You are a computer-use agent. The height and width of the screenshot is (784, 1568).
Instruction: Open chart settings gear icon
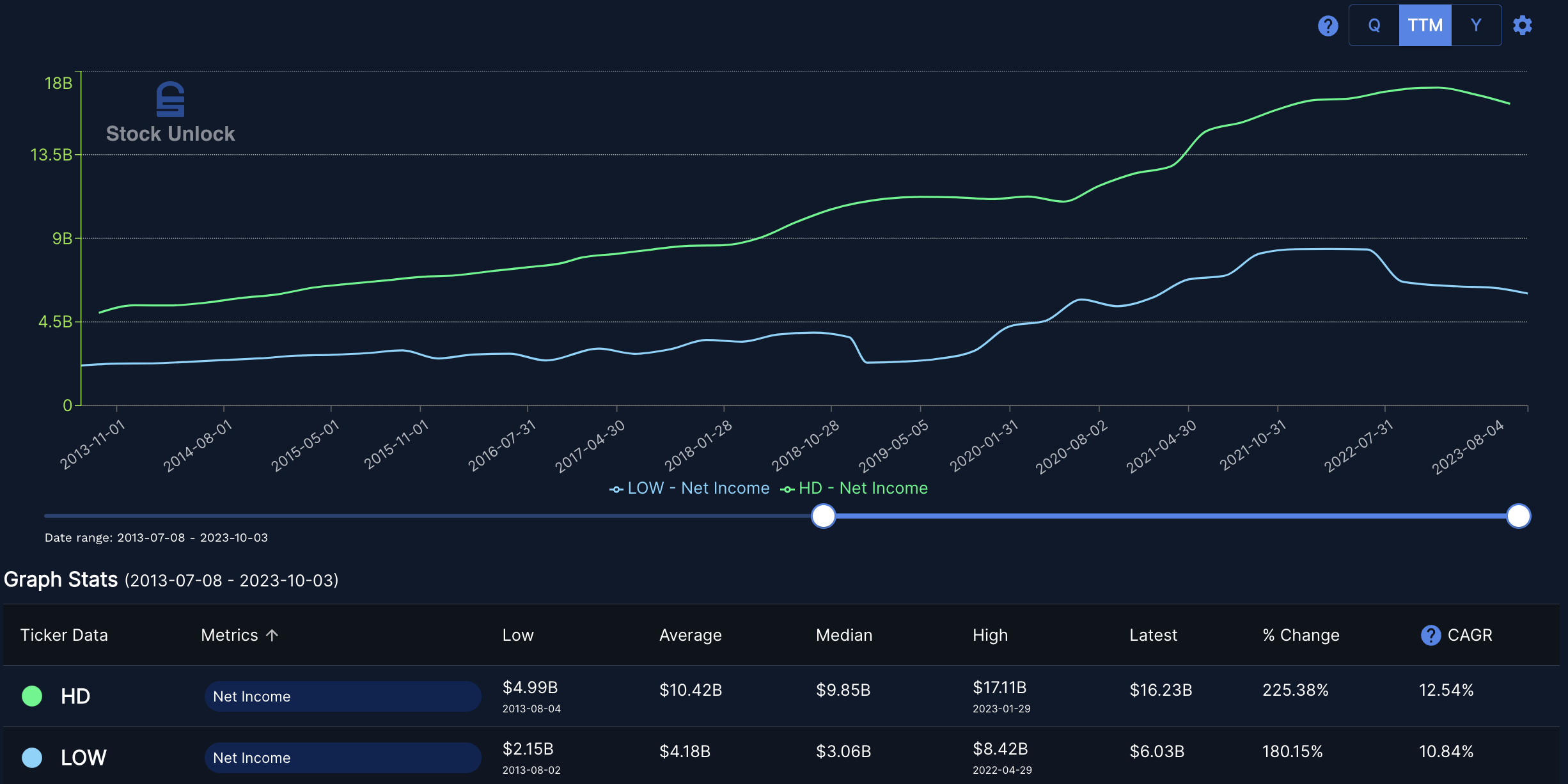(1523, 26)
